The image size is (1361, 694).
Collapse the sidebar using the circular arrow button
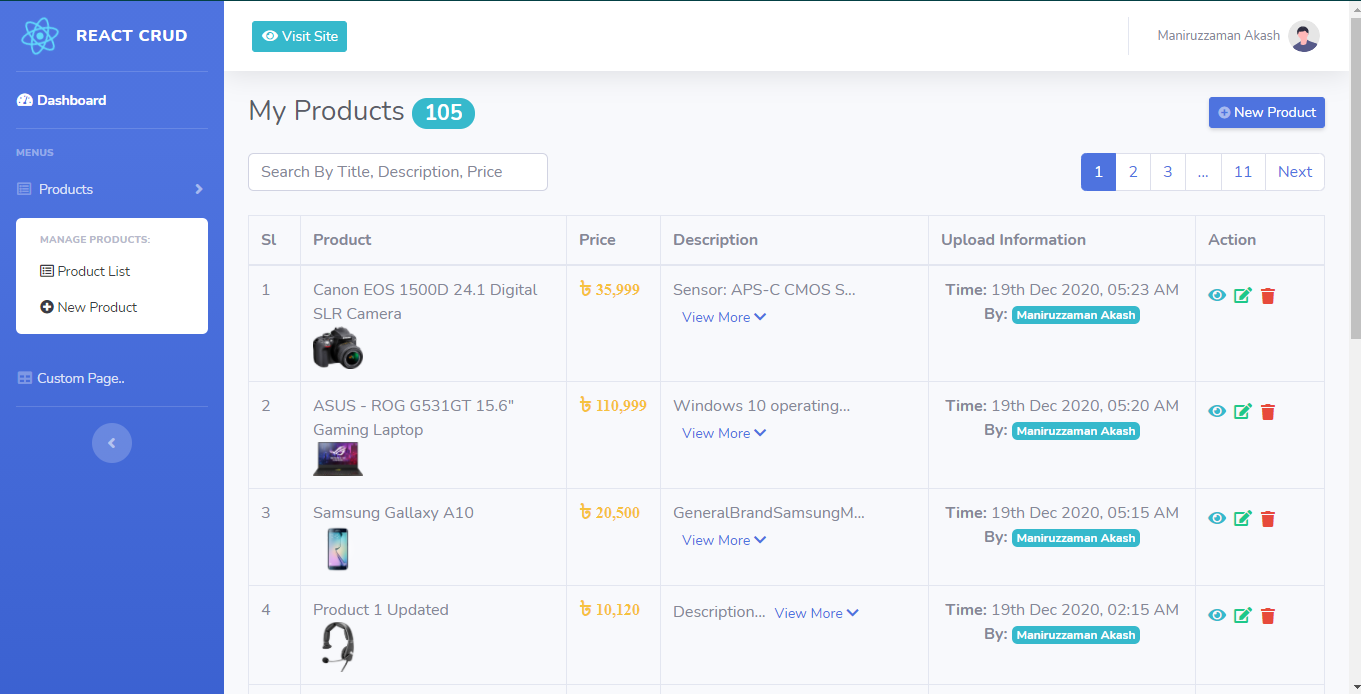(x=111, y=443)
